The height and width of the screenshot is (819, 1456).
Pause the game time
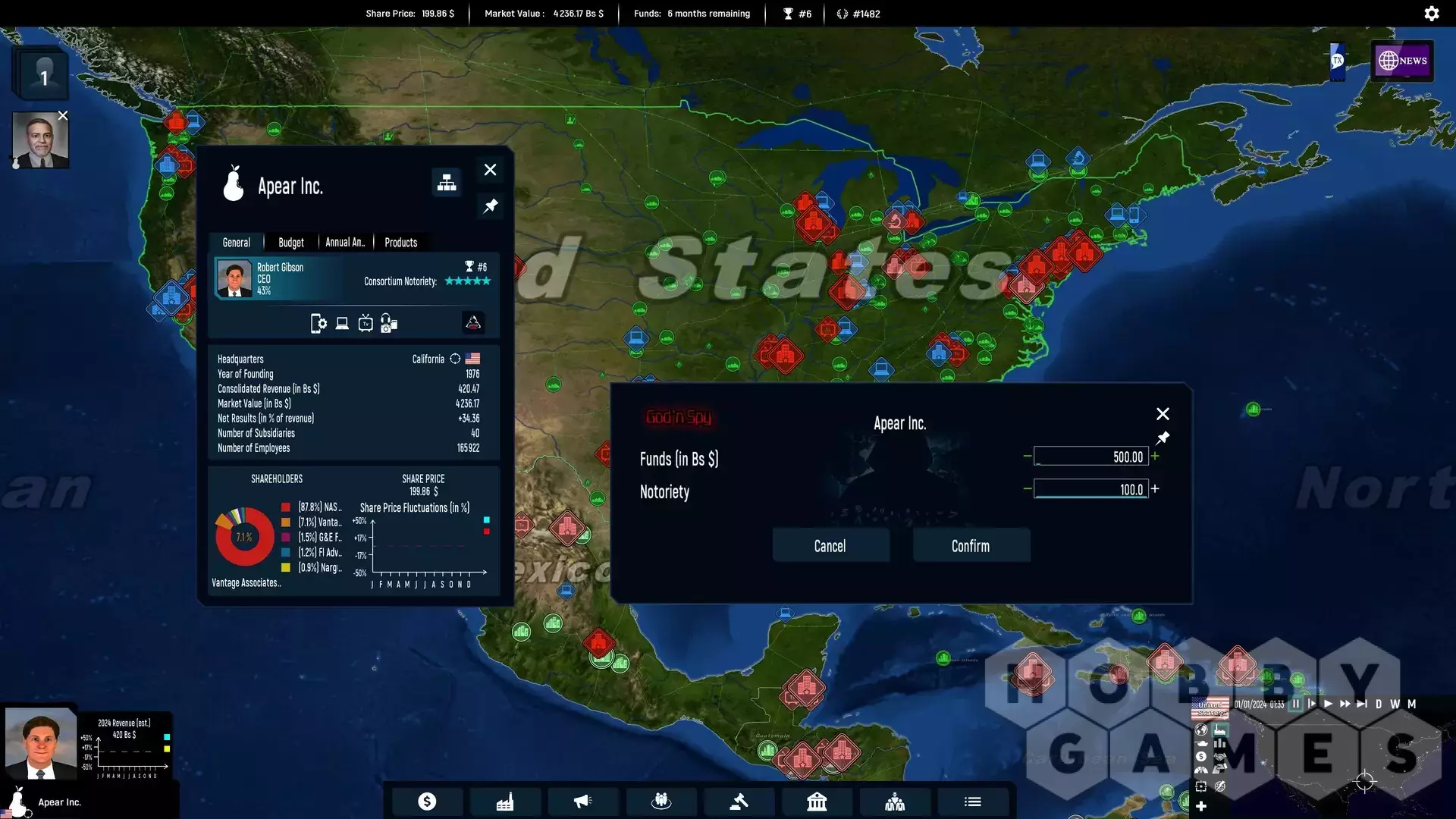pyautogui.click(x=1296, y=704)
